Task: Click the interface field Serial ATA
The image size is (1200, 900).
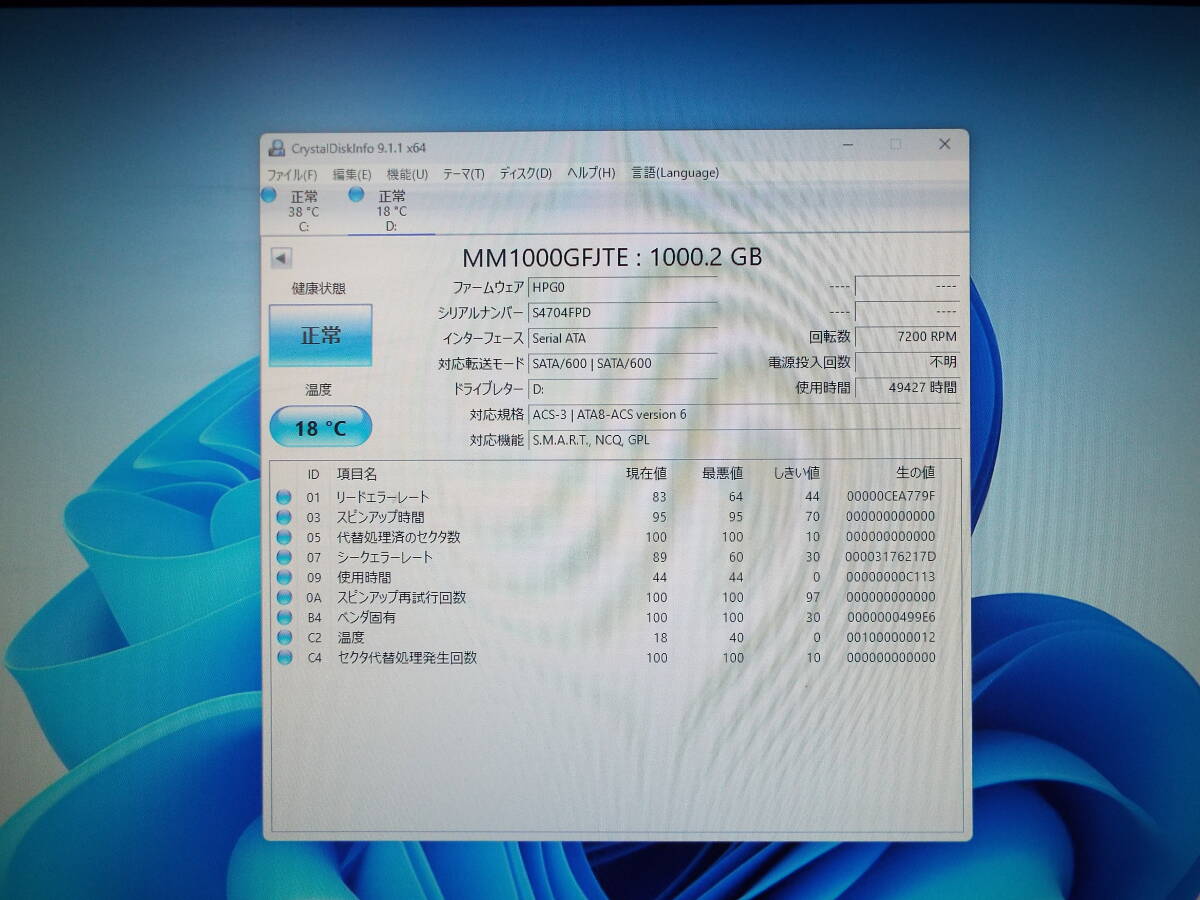Action: coord(622,338)
